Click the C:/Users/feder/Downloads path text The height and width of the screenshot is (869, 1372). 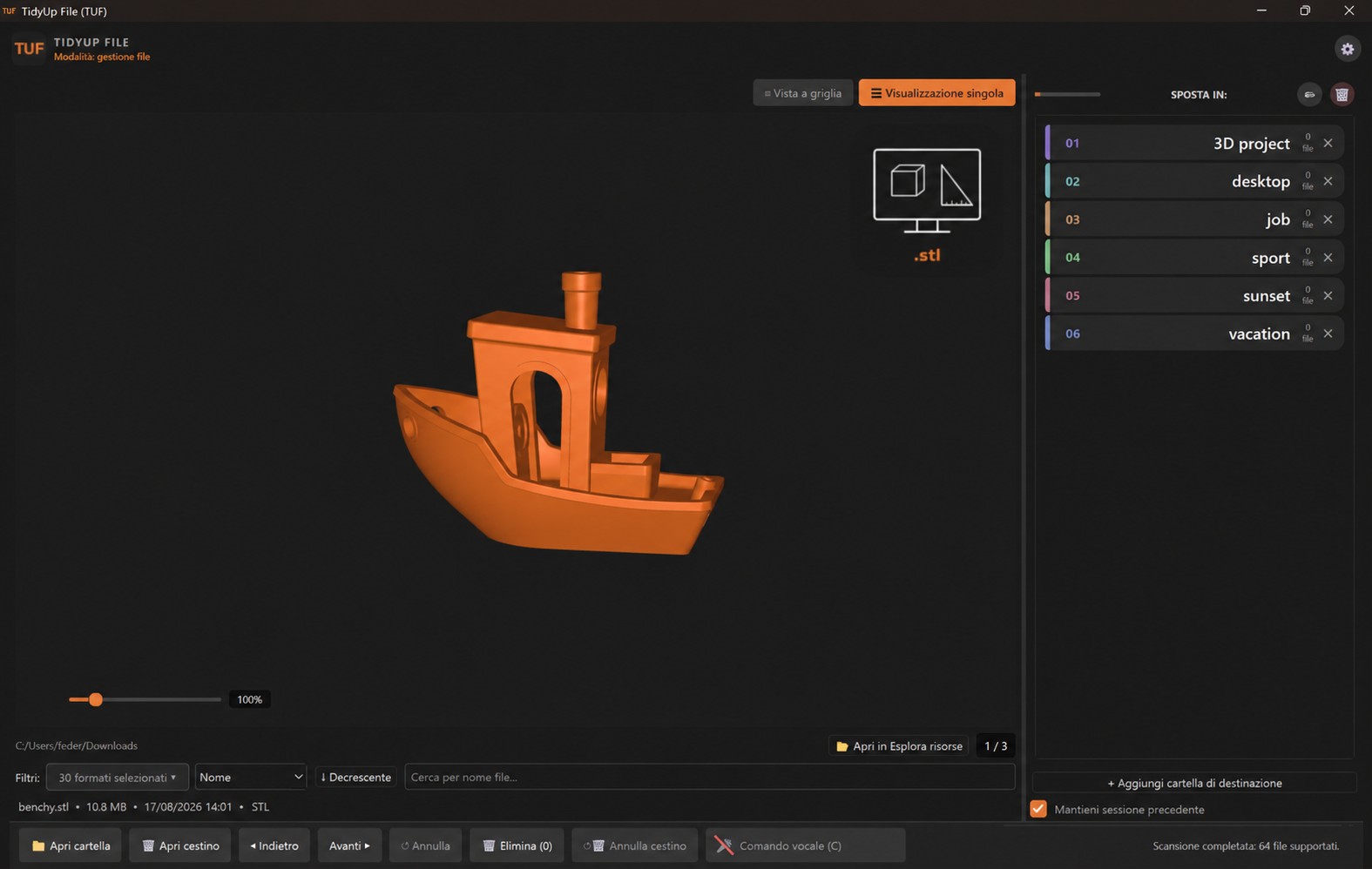(77, 745)
